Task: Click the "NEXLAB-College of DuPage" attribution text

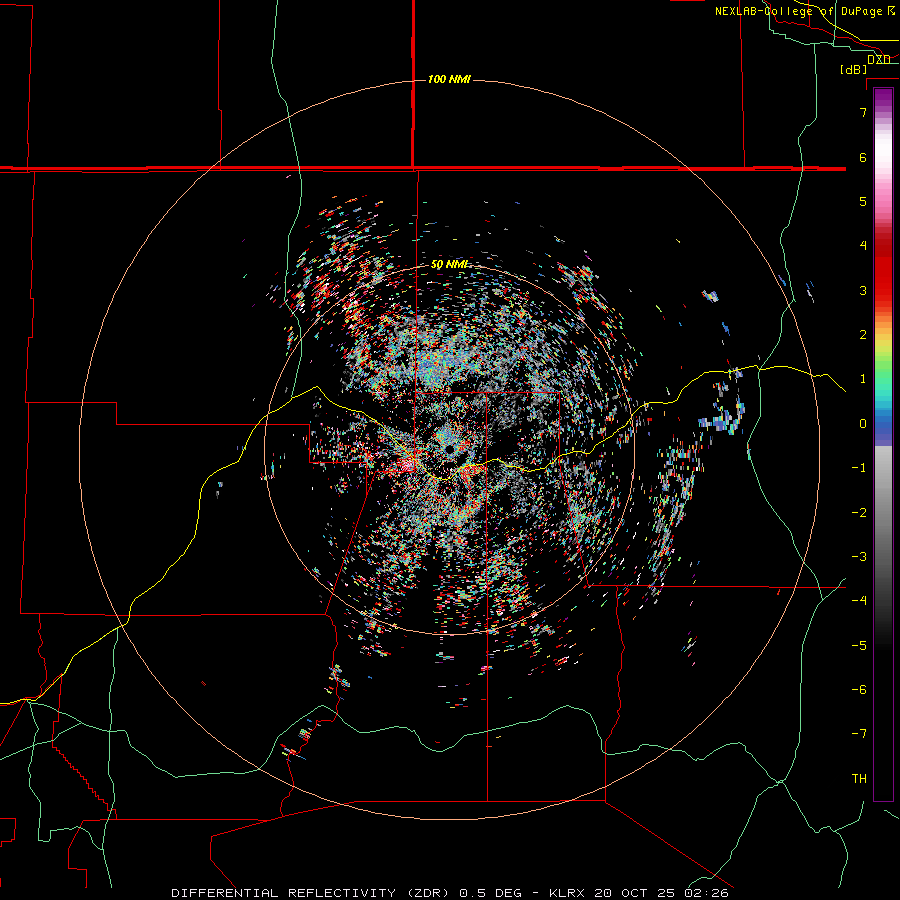Action: pyautogui.click(x=798, y=11)
